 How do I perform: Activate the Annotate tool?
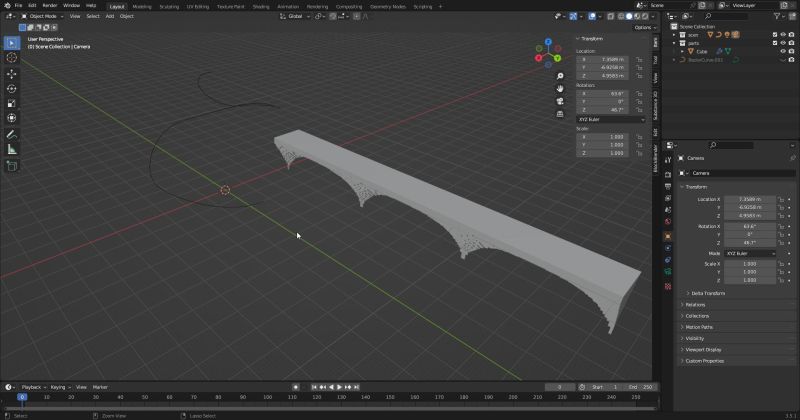(11, 135)
